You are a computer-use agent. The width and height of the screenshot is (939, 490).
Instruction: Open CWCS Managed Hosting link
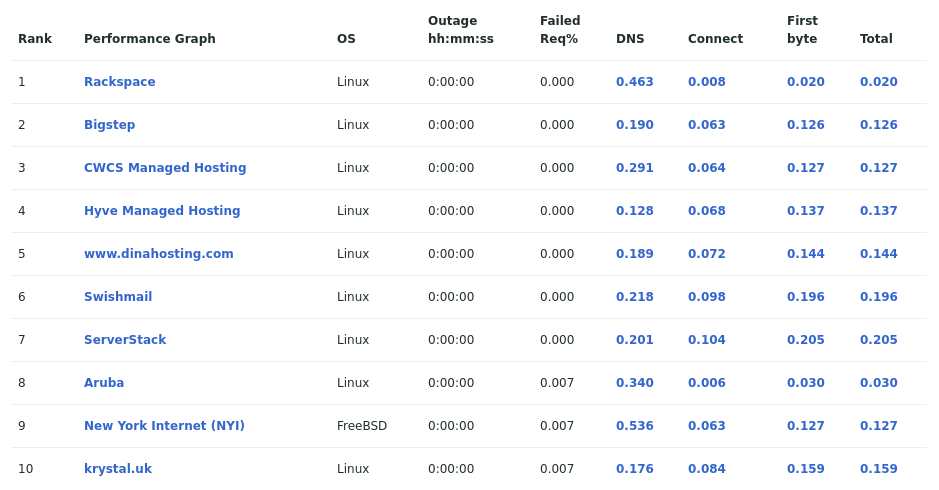point(165,168)
